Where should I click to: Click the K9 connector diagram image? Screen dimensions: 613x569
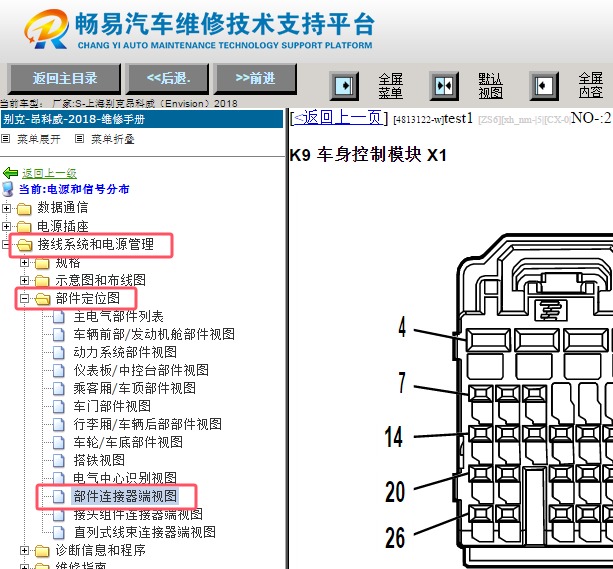click(498, 401)
